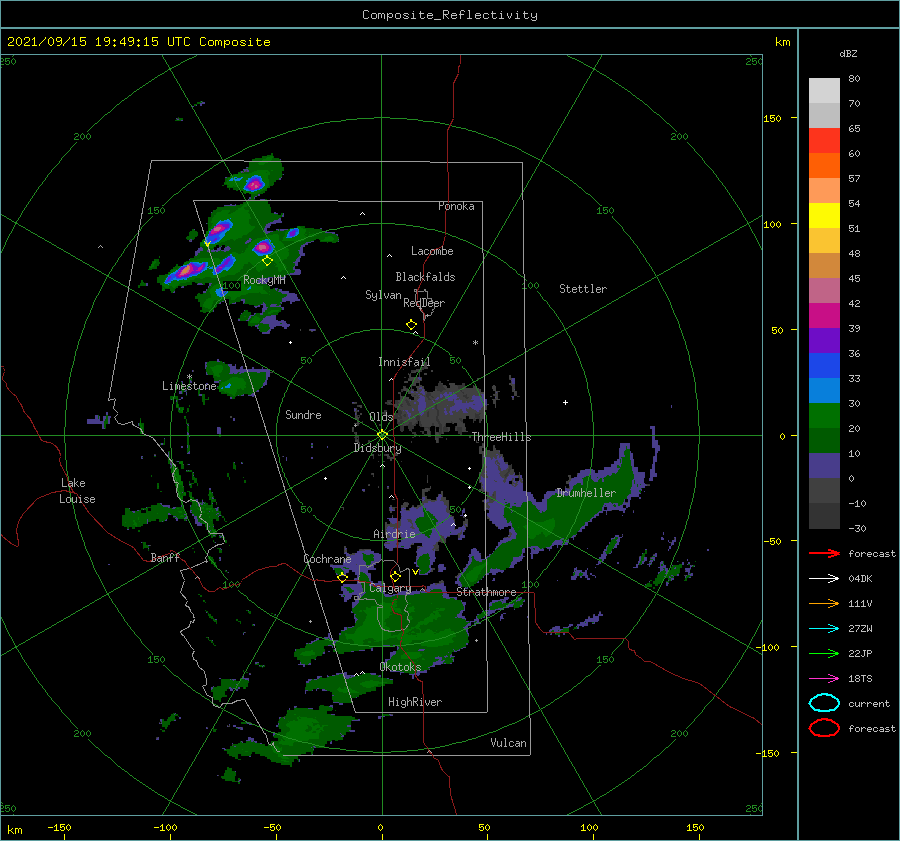Screen dimensions: 900x841
Task: Click the ThreeHills city label
Action: point(501,437)
